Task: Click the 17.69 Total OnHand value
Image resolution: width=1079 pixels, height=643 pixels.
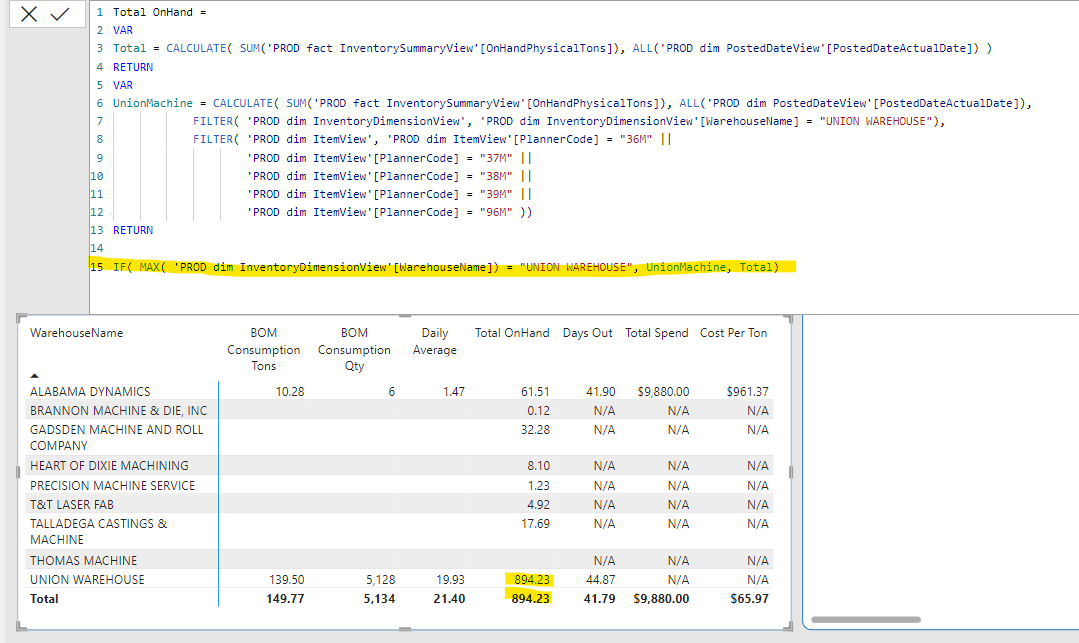Action: coord(535,525)
